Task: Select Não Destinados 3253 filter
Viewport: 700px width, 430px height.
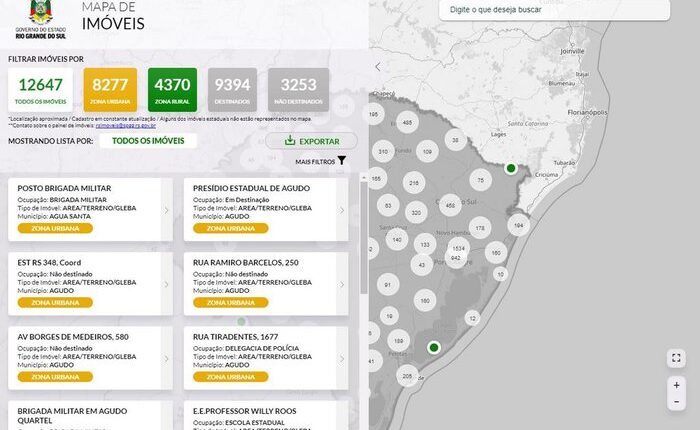Action: [298, 89]
